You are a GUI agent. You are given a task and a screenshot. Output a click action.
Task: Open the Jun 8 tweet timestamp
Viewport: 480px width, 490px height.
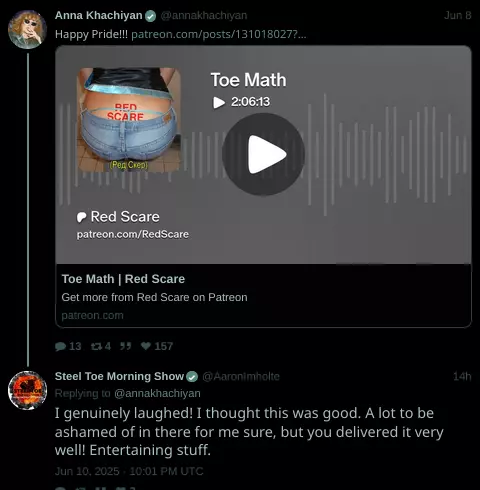click(458, 15)
